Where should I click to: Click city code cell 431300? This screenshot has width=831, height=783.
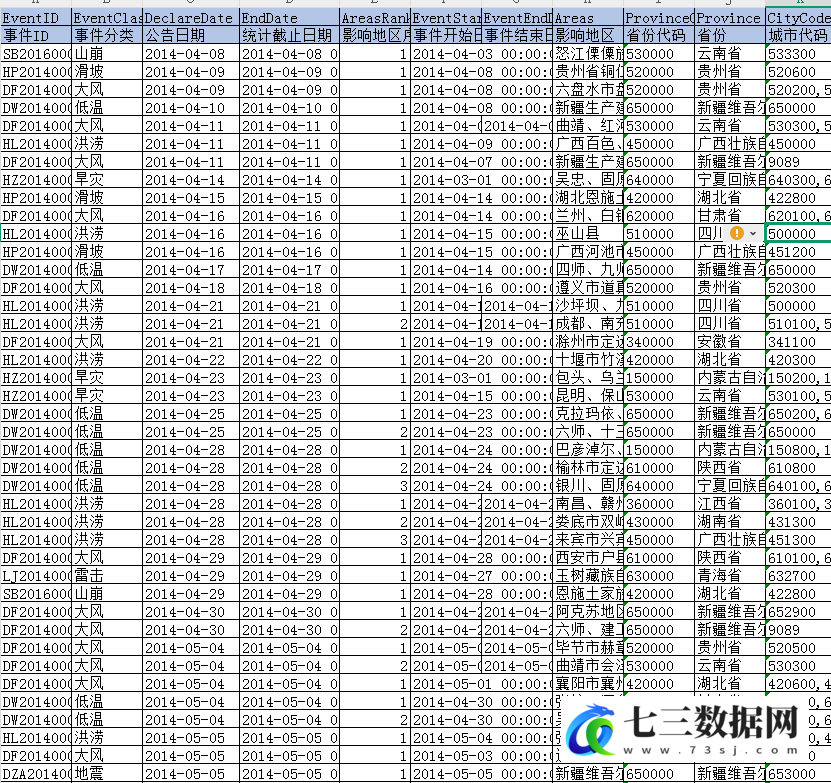(798, 522)
